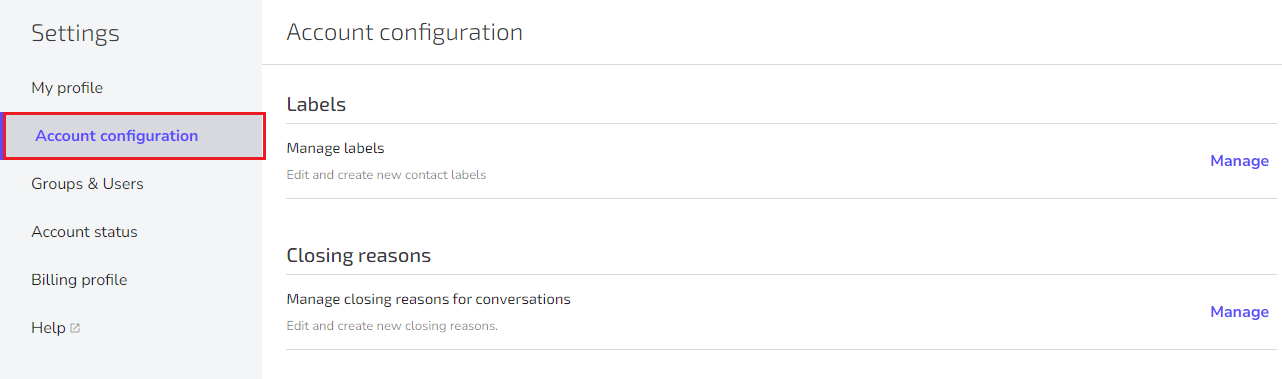1282x379 pixels.
Task: Click the Account configuration page title
Action: click(x=404, y=32)
